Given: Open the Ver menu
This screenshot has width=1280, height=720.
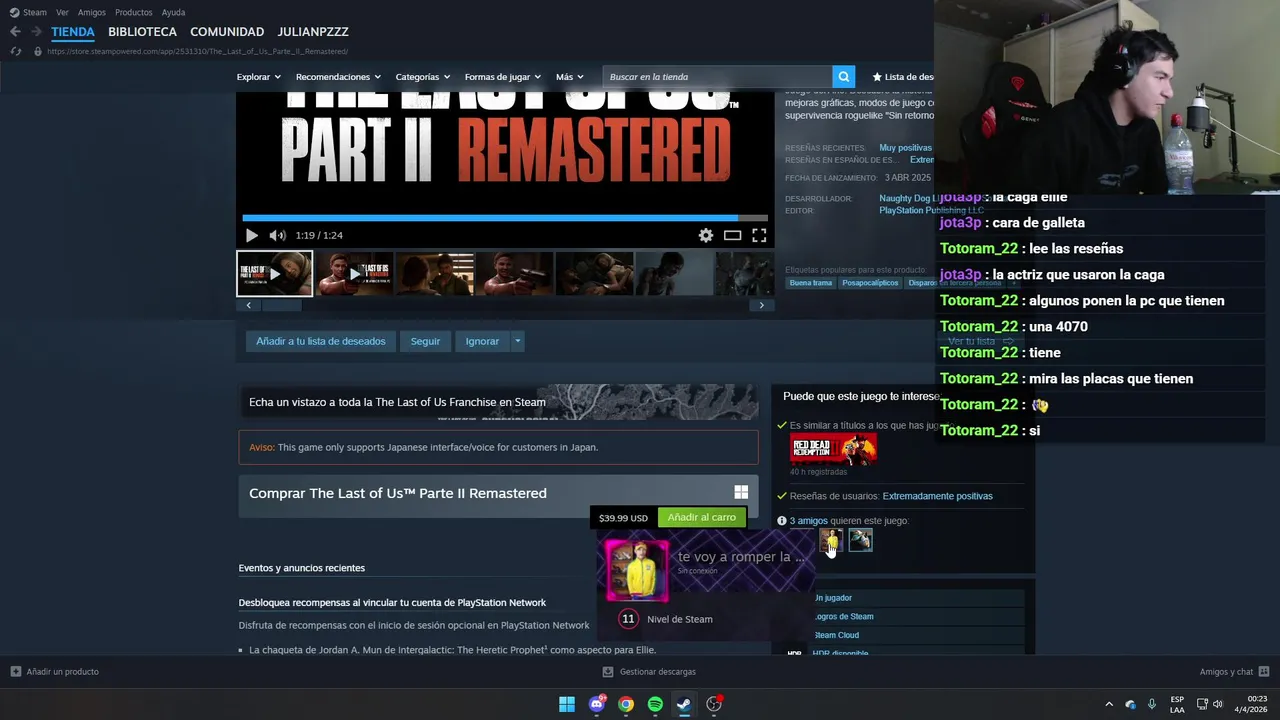Looking at the screenshot, I should tap(62, 12).
